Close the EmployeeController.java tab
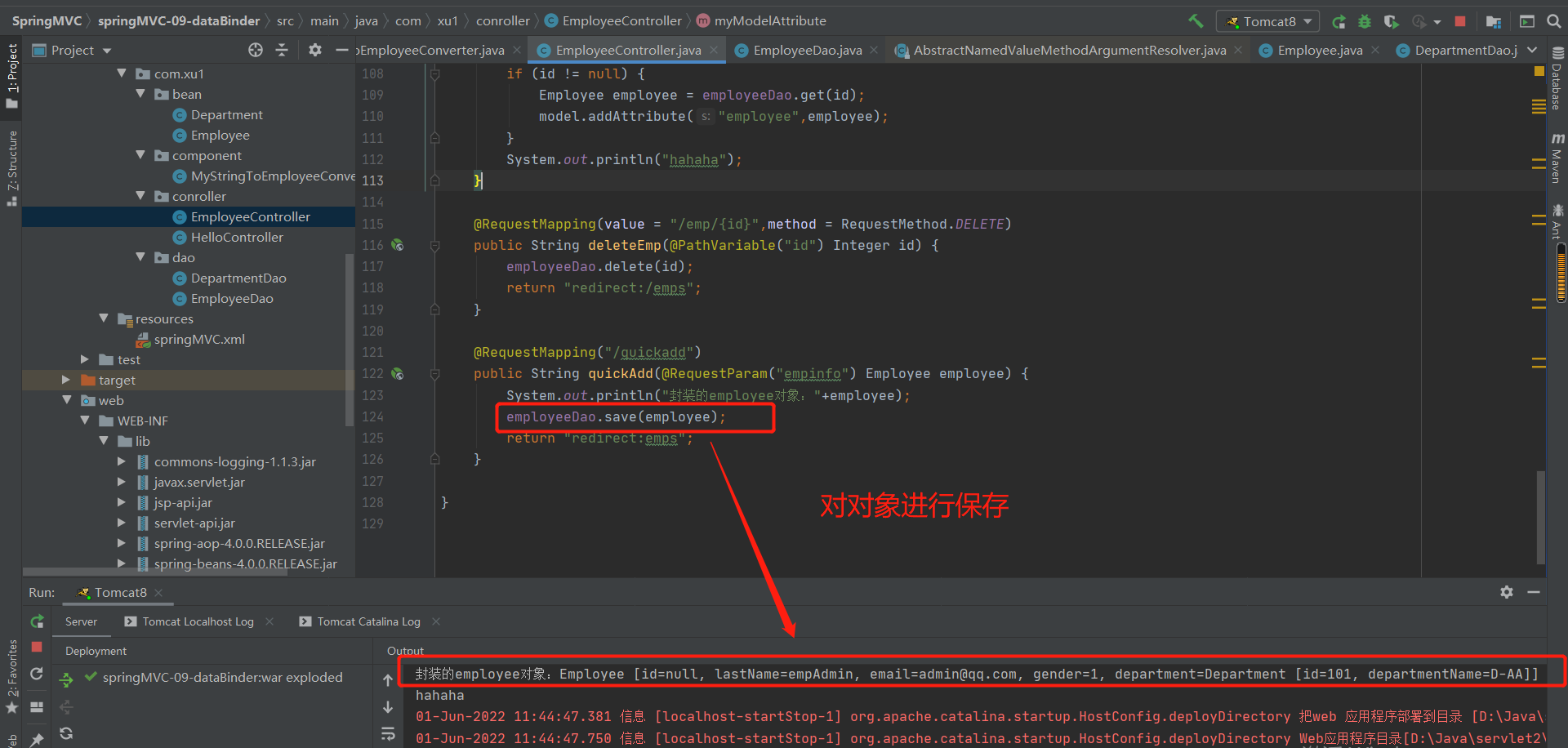1568x748 pixels. coord(714,50)
